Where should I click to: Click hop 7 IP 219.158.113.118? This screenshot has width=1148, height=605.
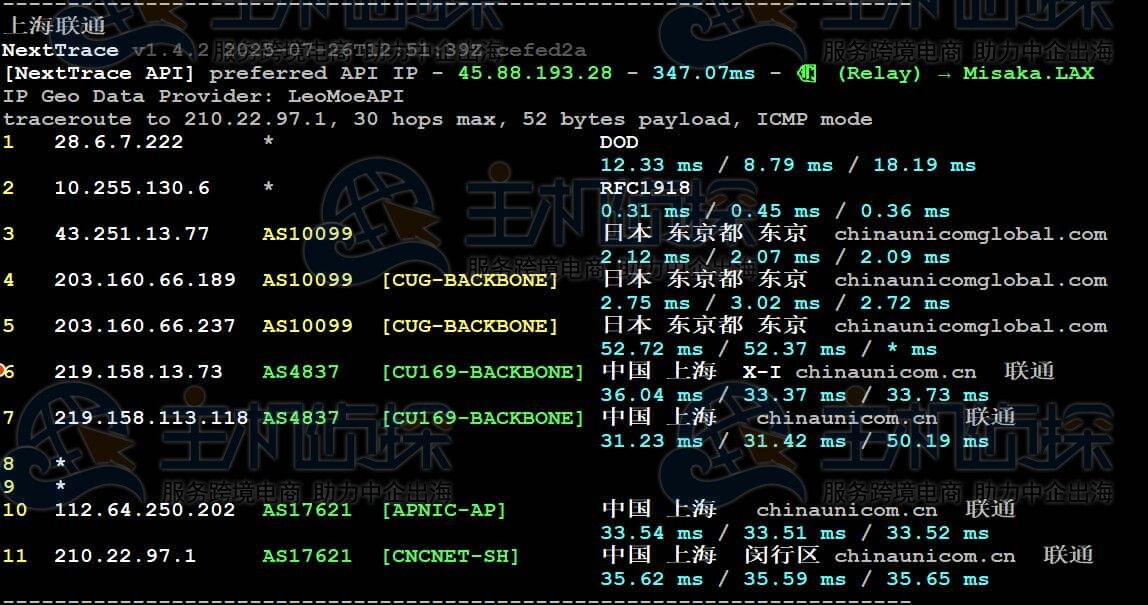pos(151,419)
